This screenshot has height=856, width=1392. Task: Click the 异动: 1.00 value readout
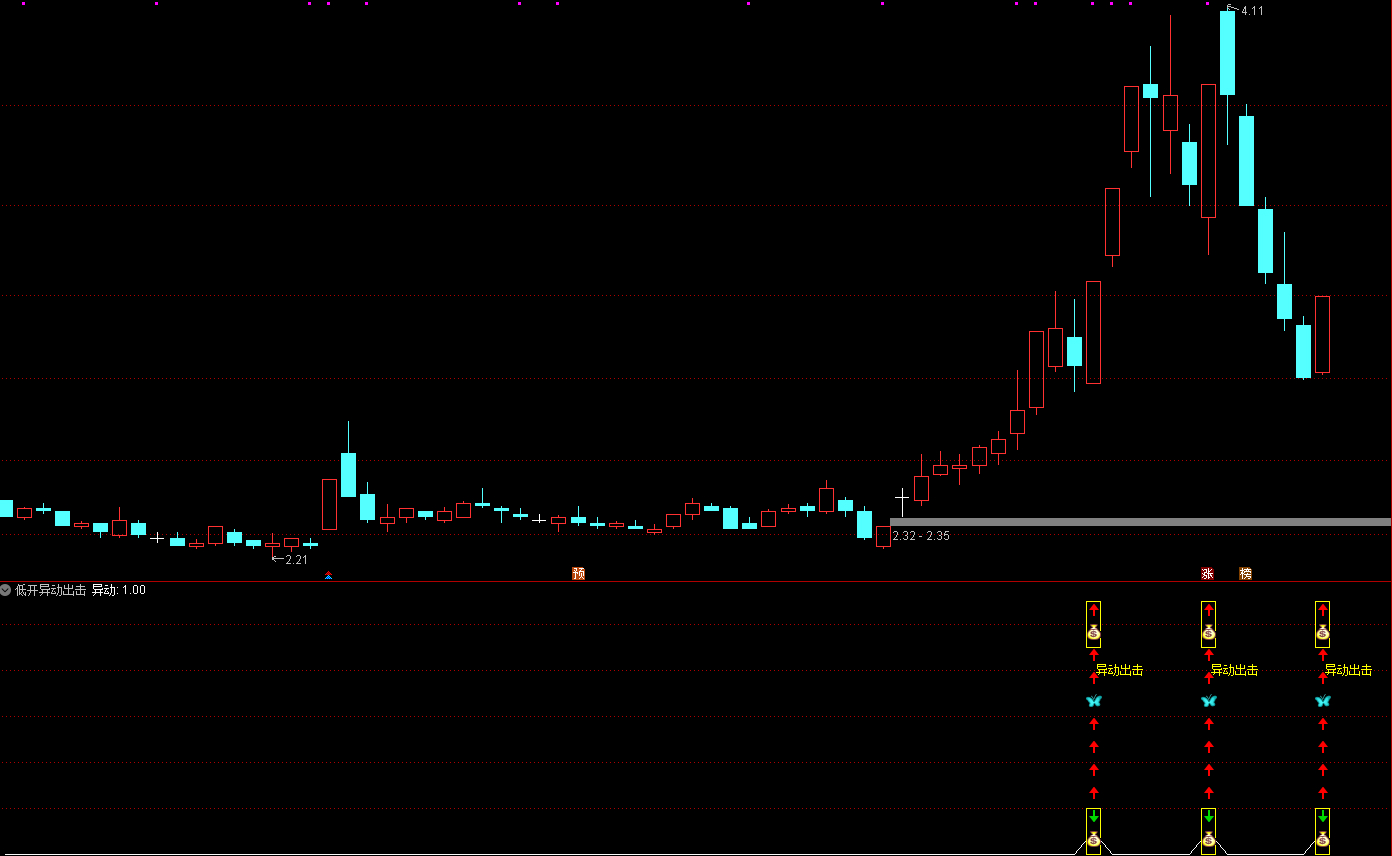(x=119, y=590)
